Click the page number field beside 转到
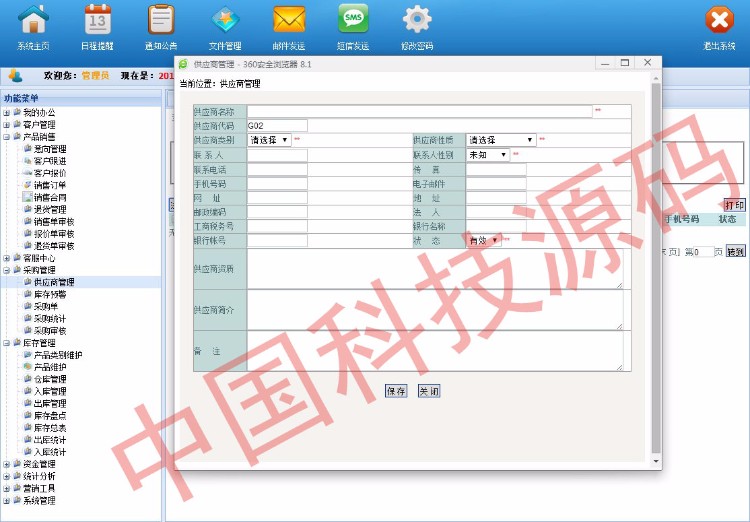750x522 pixels. click(x=703, y=252)
